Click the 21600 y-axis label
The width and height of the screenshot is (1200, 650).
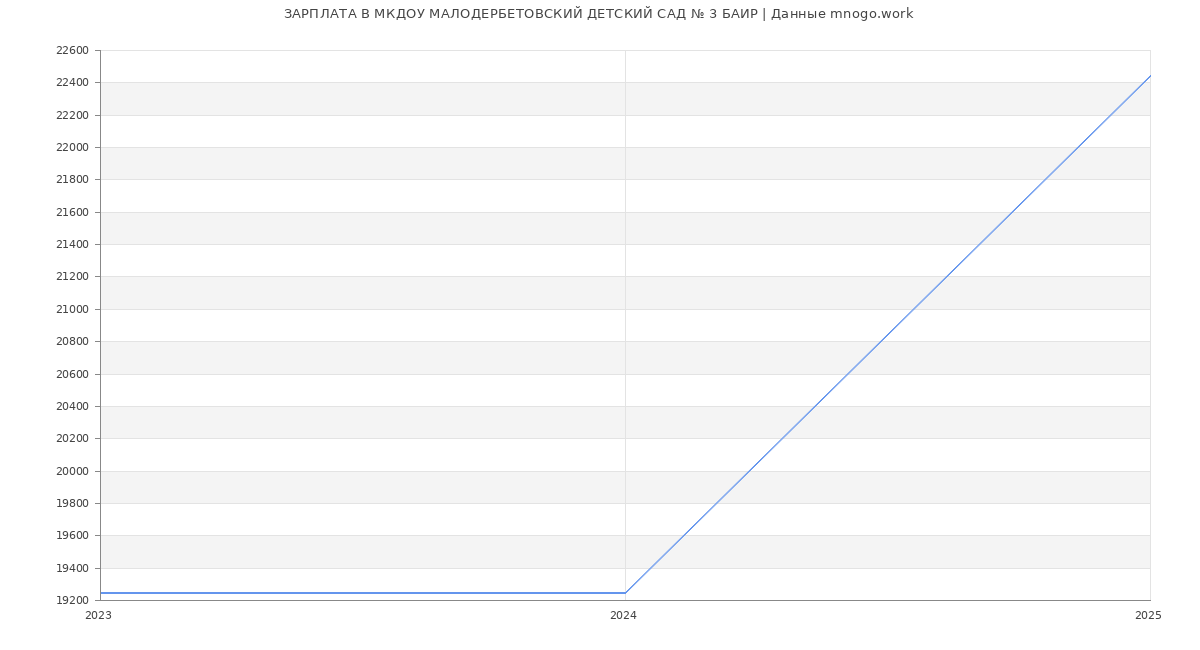(x=72, y=212)
